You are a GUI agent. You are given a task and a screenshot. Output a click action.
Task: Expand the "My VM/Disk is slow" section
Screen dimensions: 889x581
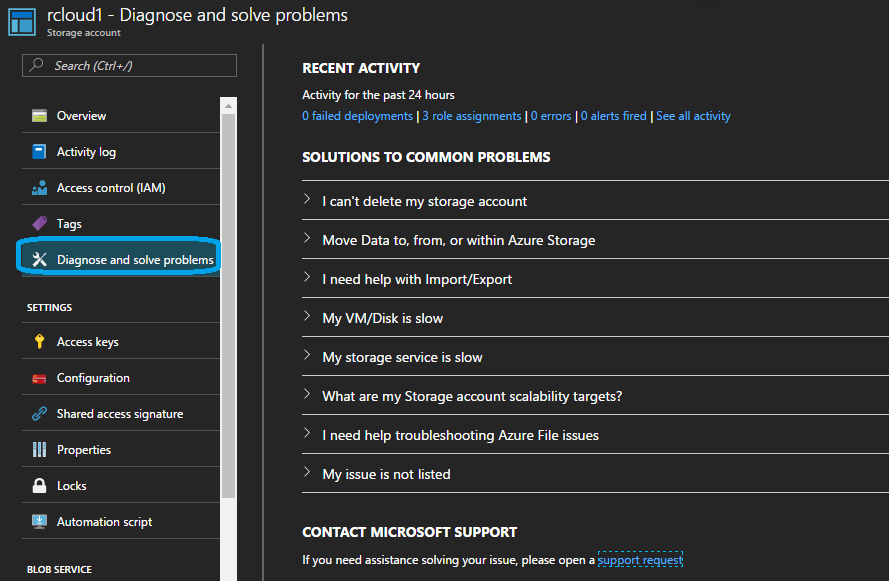[x=382, y=318]
